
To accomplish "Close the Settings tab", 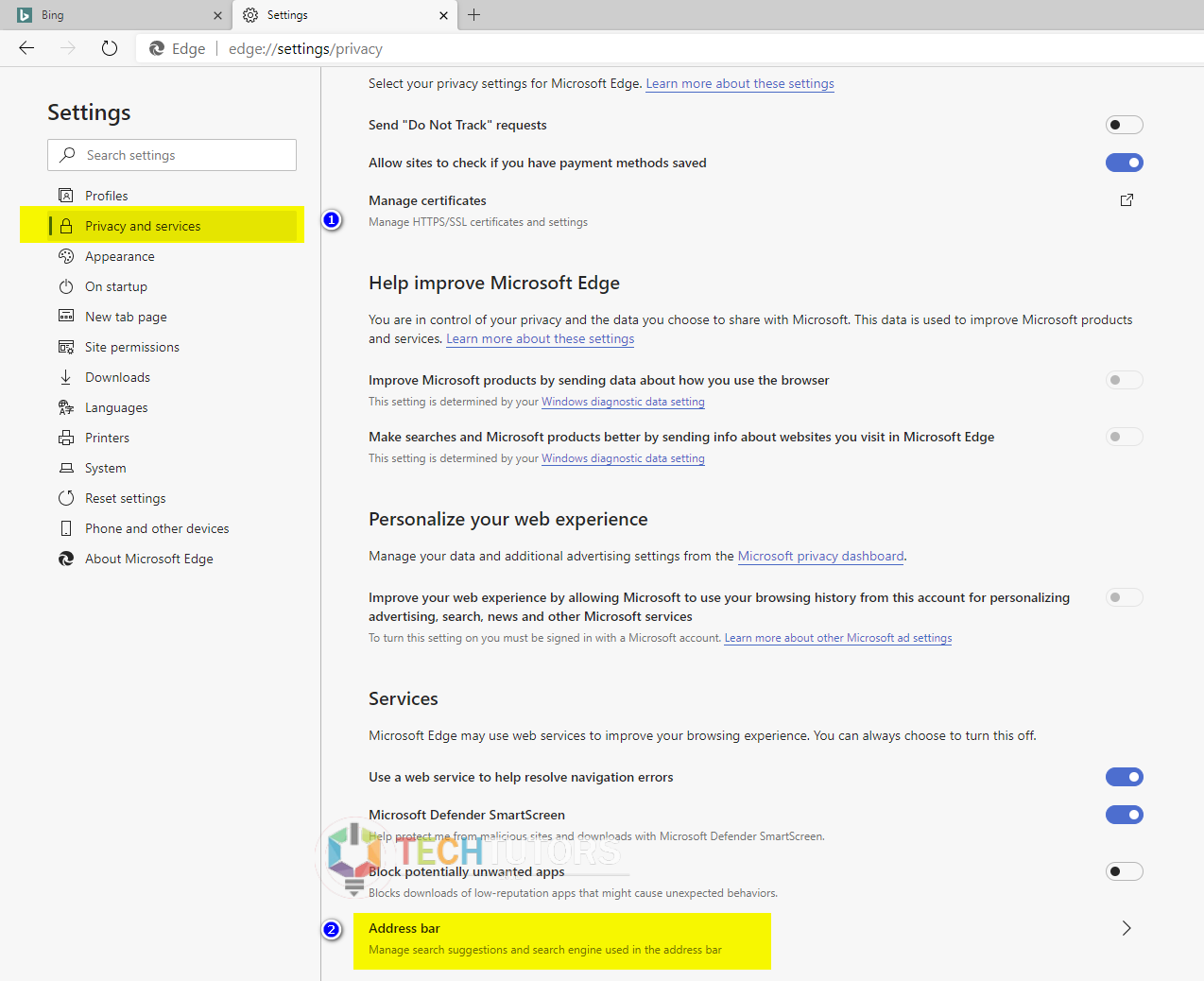I will click(x=444, y=15).
